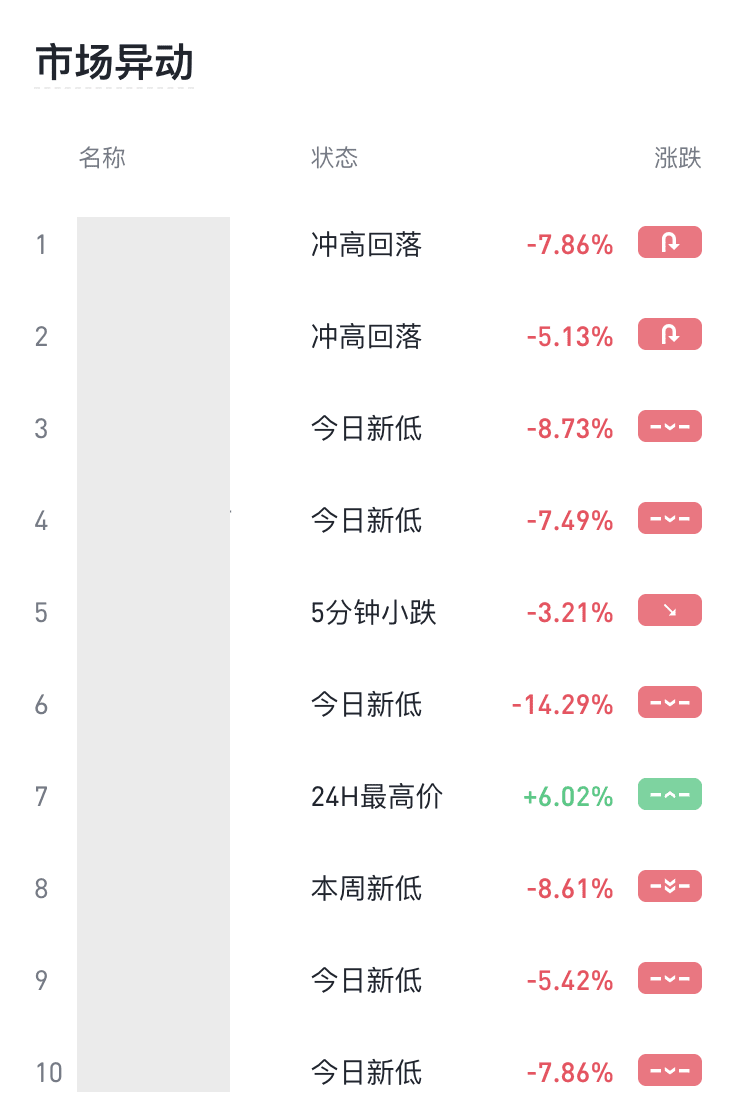Select the green +6.02% change value
This screenshot has height=1118, width=736.
coord(568,797)
